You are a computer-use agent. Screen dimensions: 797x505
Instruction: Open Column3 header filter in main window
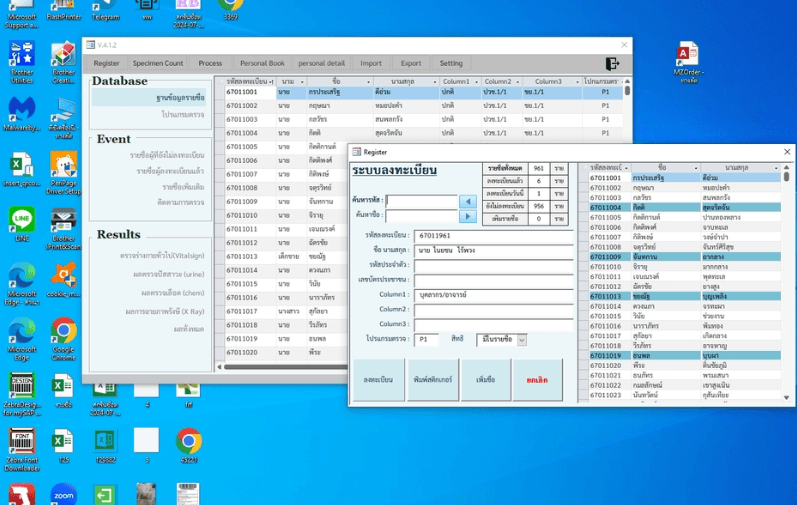pos(577,82)
